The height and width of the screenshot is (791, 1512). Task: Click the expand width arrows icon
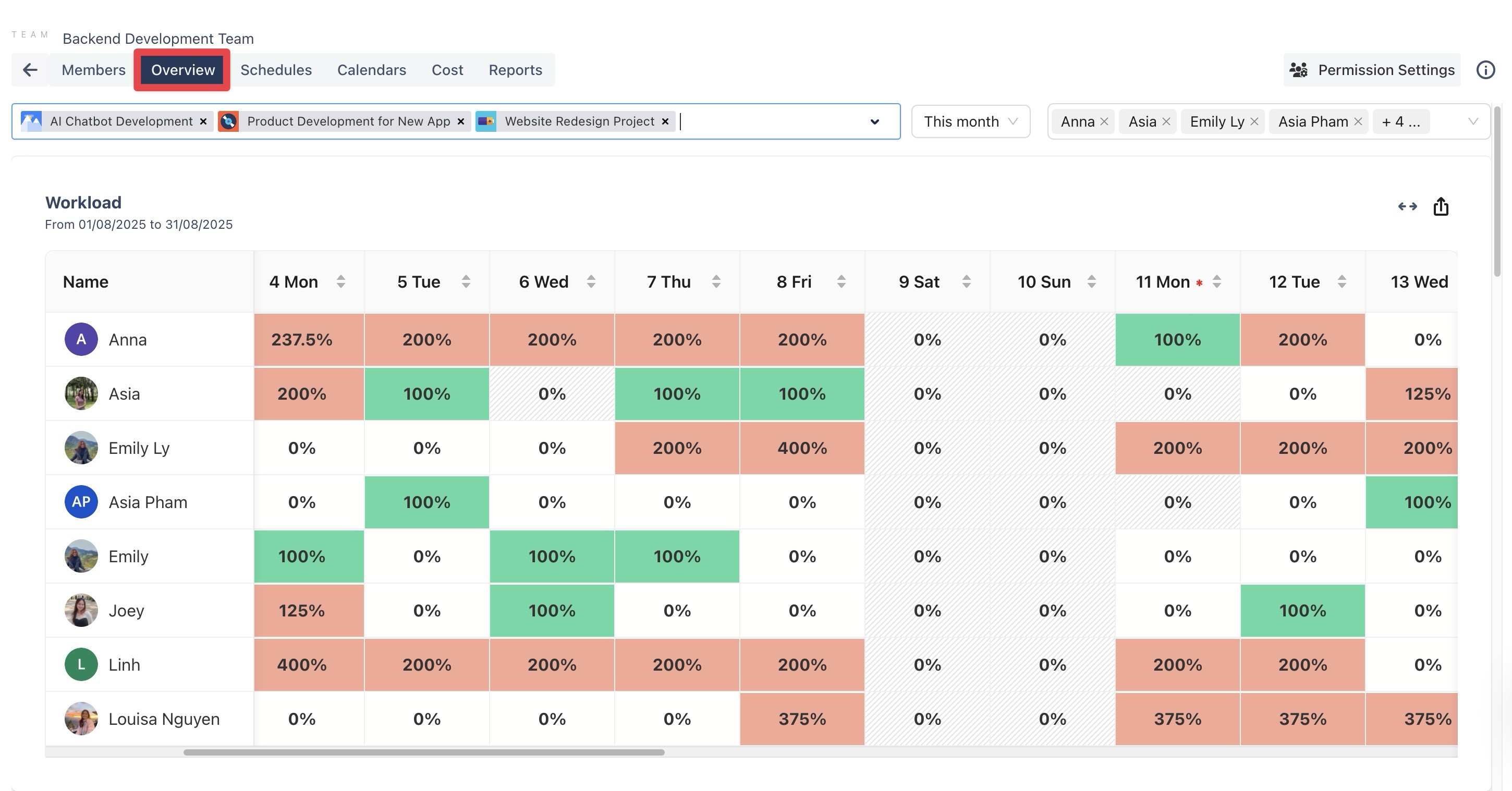pyautogui.click(x=1407, y=206)
